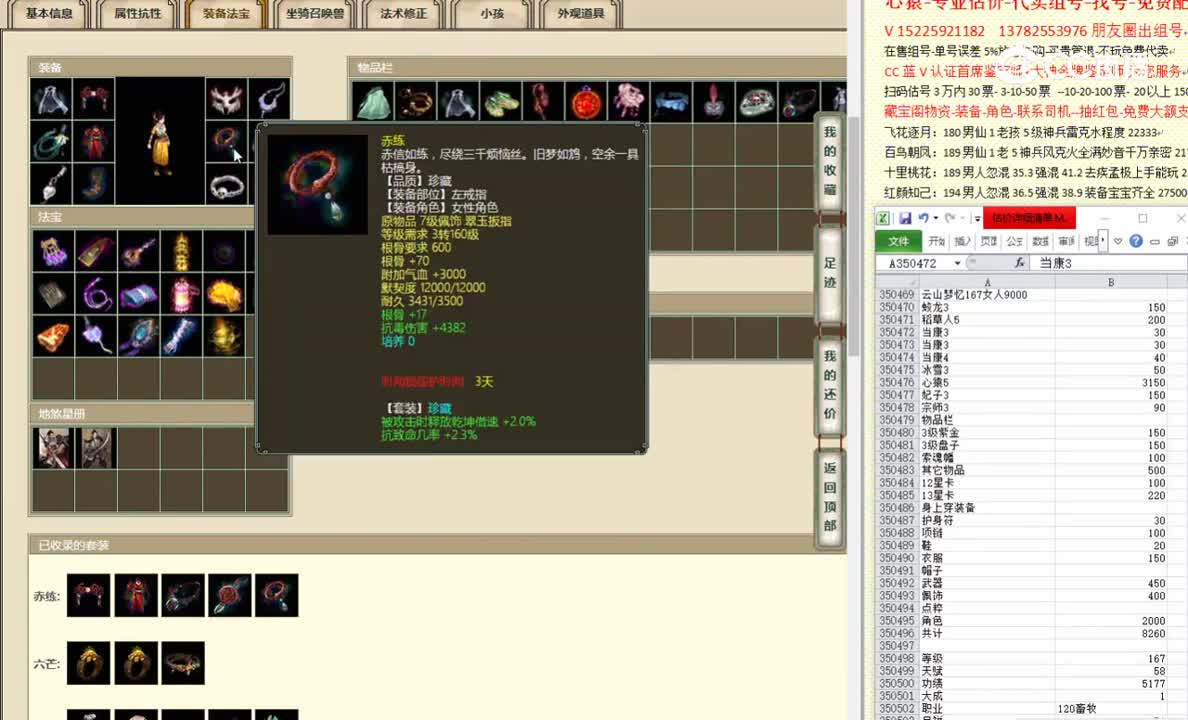Open the Undo history dropdown arrow
Screen dimensions: 1188x720
point(935,218)
